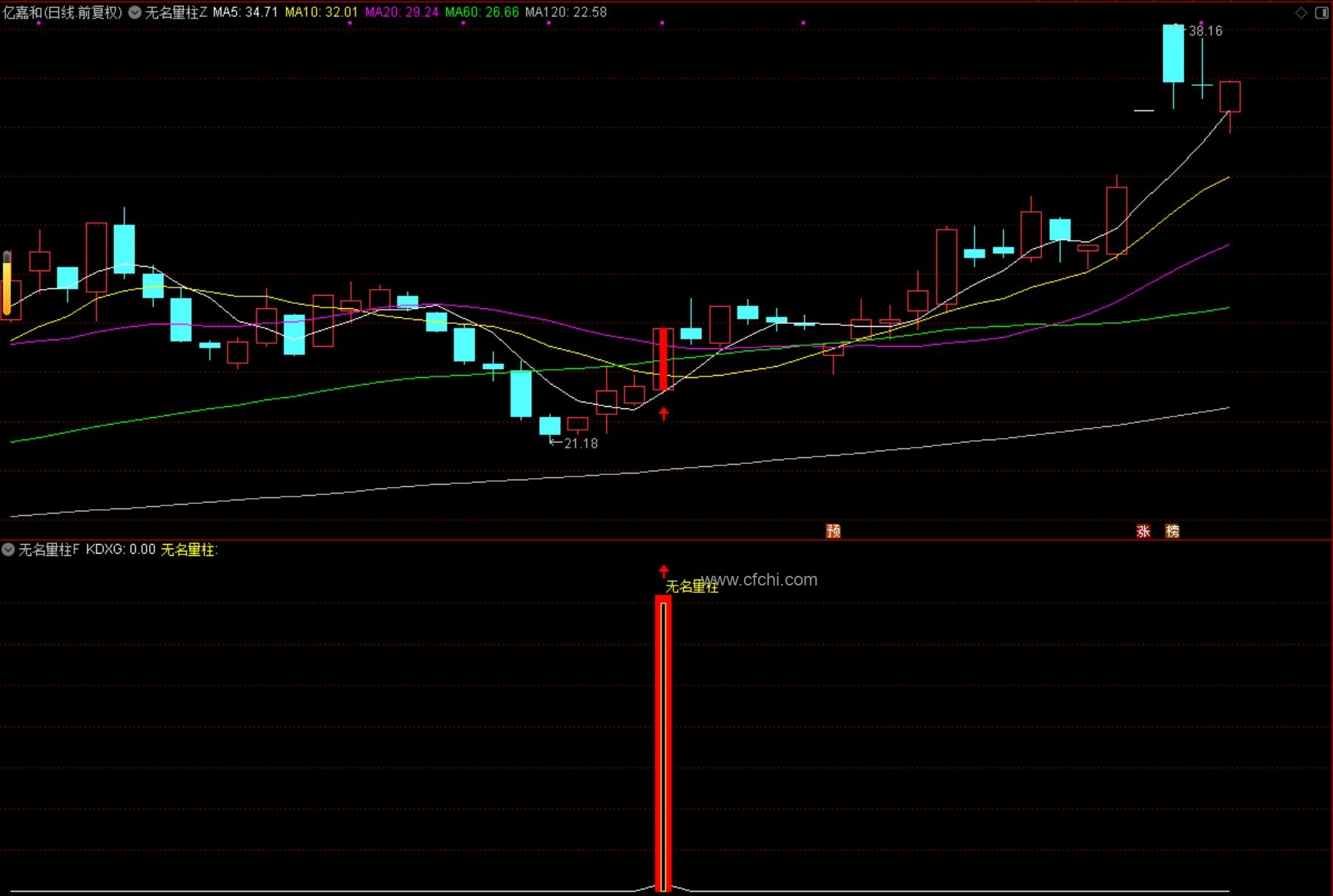Select the solid red candlestick above the arrow

(663, 359)
